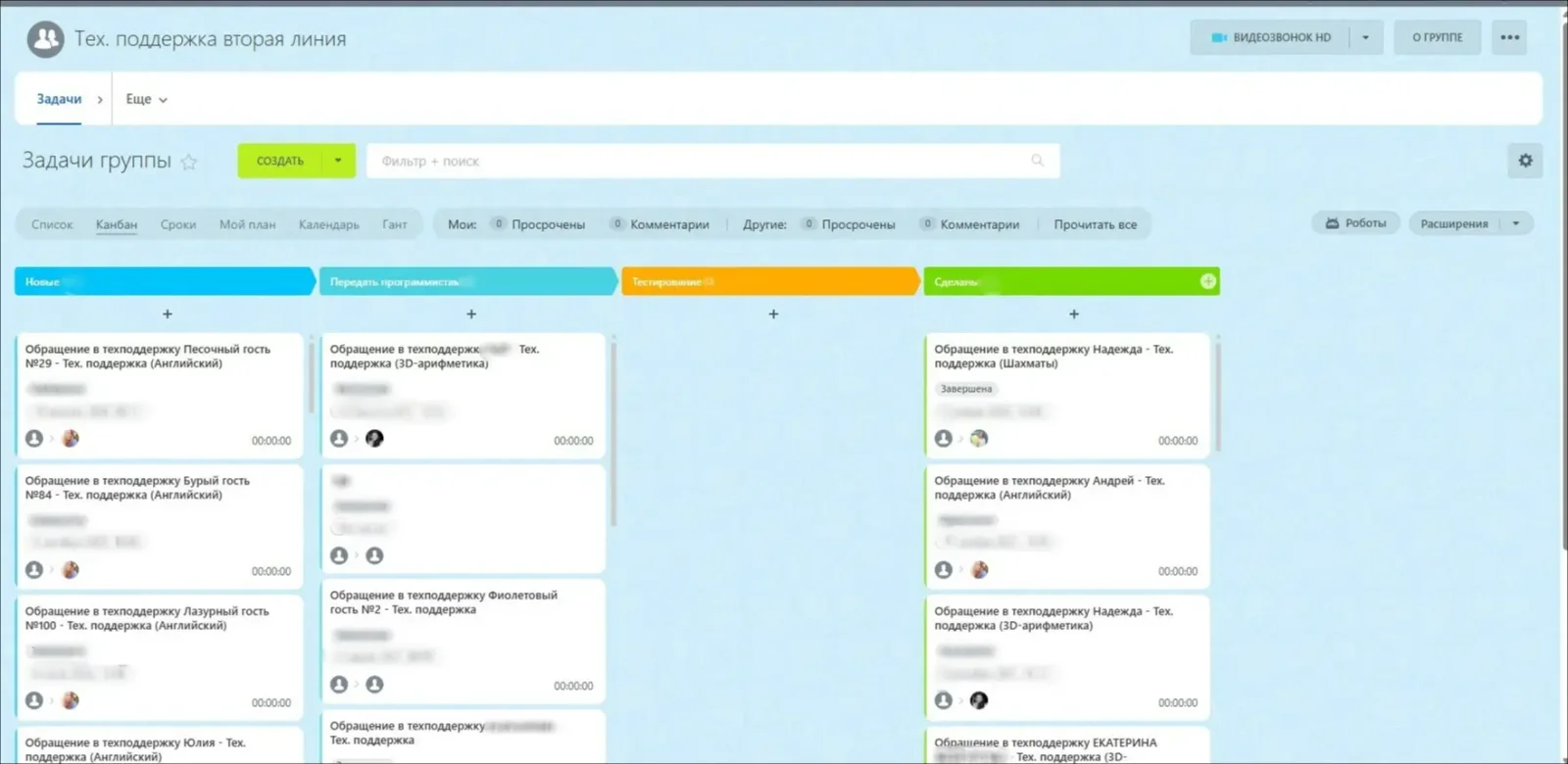This screenshot has height=764, width=1568.
Task: Filter by others' Просрочены counter
Action: click(848, 224)
